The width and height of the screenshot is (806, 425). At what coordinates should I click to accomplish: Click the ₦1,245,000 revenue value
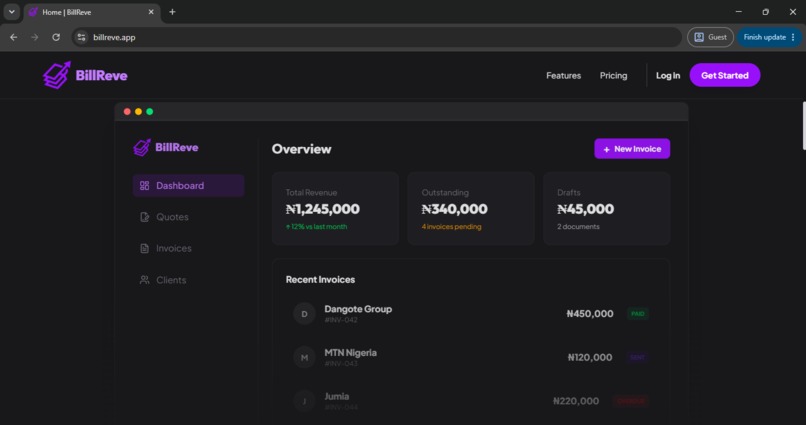(x=323, y=209)
